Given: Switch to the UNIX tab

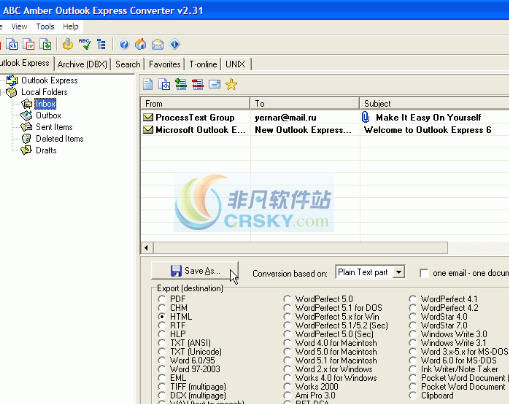Looking at the screenshot, I should pos(235,64).
